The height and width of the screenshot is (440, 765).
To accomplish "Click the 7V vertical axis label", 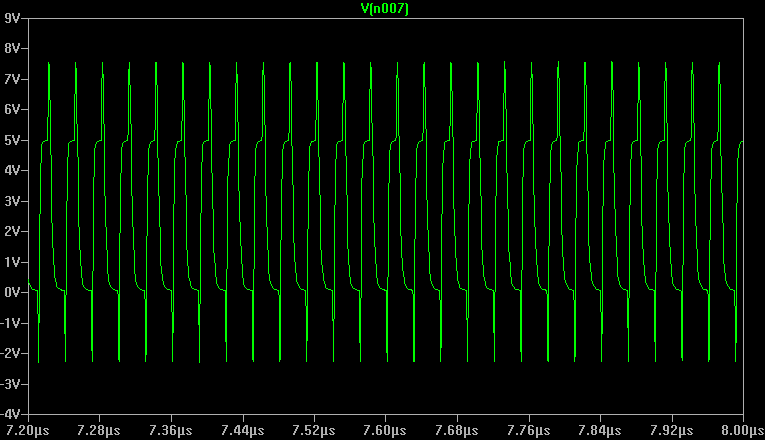I will (x=12, y=79).
